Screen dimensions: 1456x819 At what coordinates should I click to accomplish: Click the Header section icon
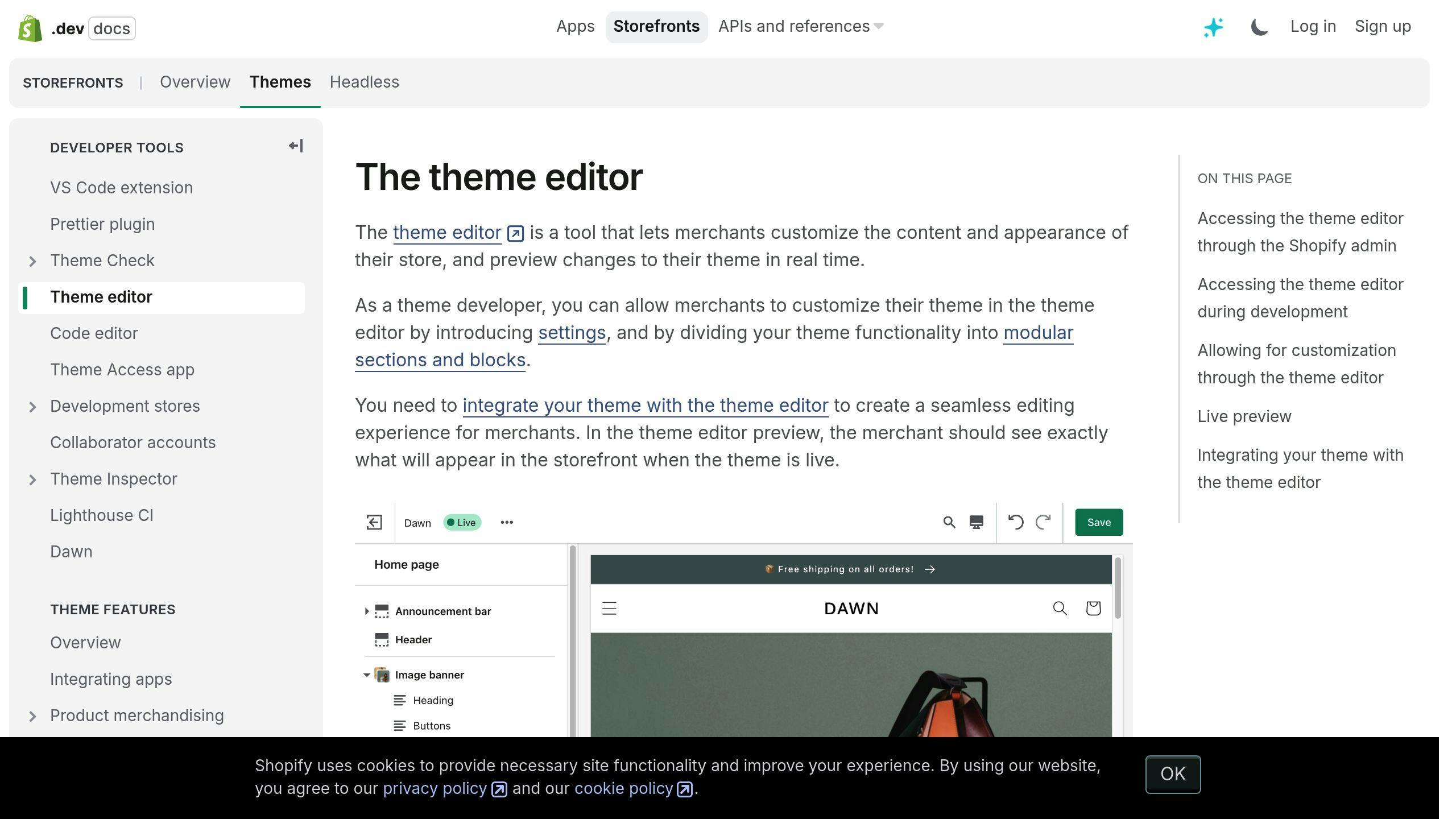click(382, 640)
